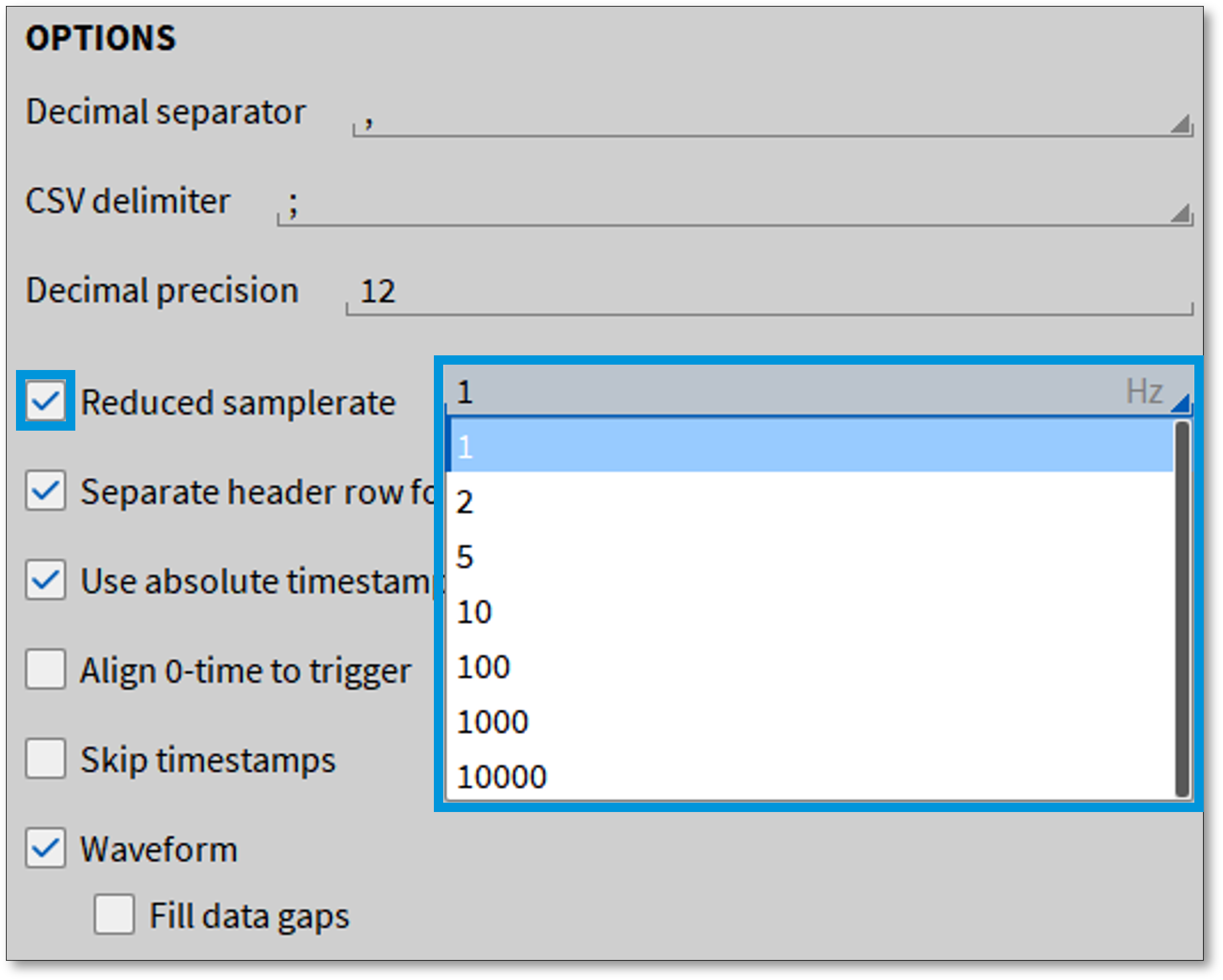Click the Decimal precision input field

pyautogui.click(x=766, y=292)
